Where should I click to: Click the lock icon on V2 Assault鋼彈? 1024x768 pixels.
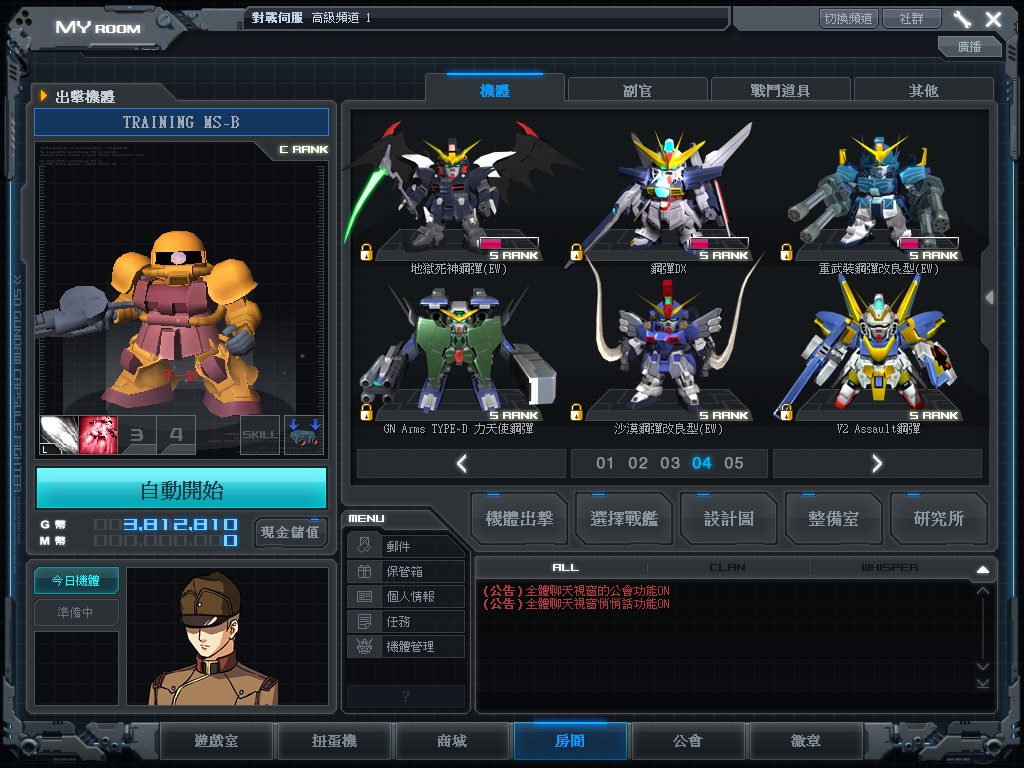tap(786, 412)
